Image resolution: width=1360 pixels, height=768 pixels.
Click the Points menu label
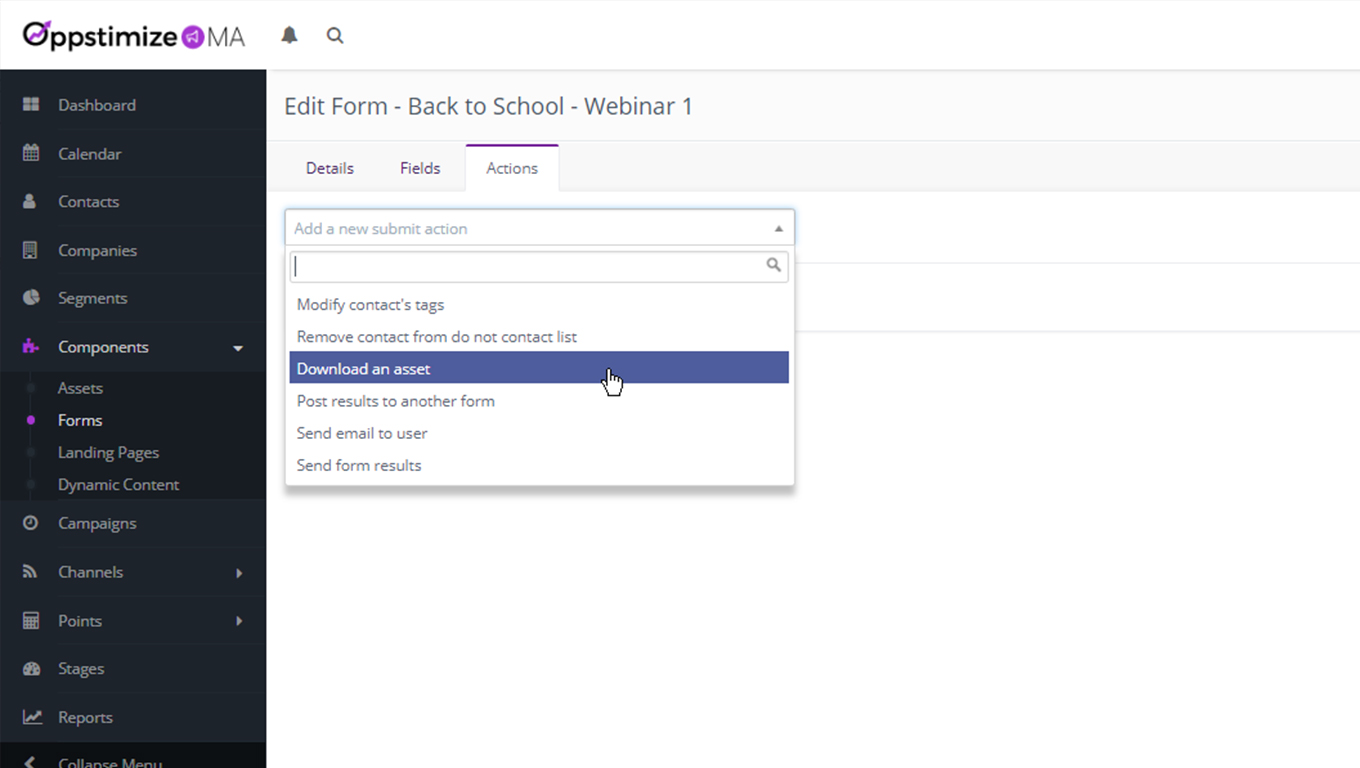tap(80, 621)
